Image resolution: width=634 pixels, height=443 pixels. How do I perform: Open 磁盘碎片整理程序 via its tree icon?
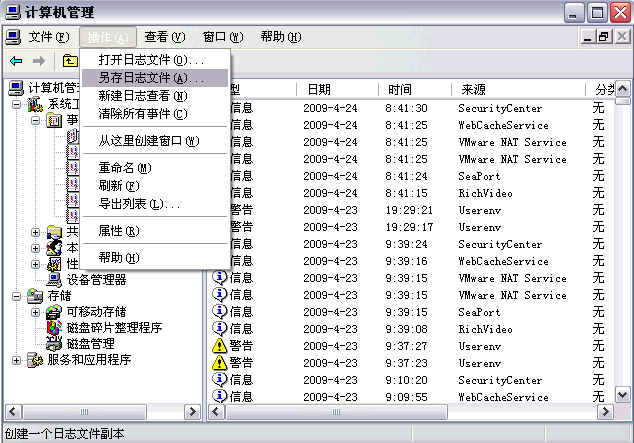[x=55, y=328]
